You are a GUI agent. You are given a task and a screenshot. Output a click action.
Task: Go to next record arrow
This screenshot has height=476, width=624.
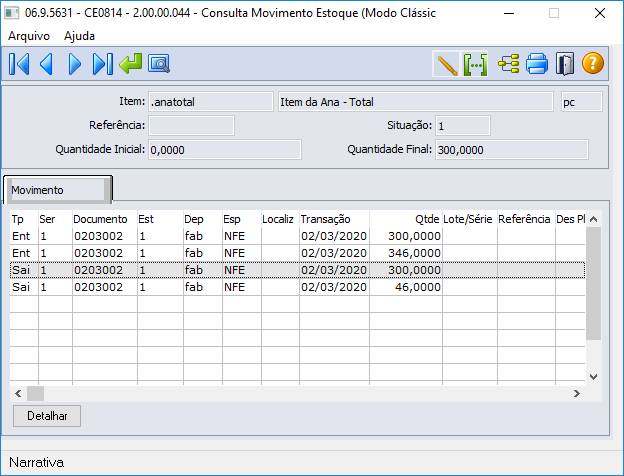(x=74, y=64)
